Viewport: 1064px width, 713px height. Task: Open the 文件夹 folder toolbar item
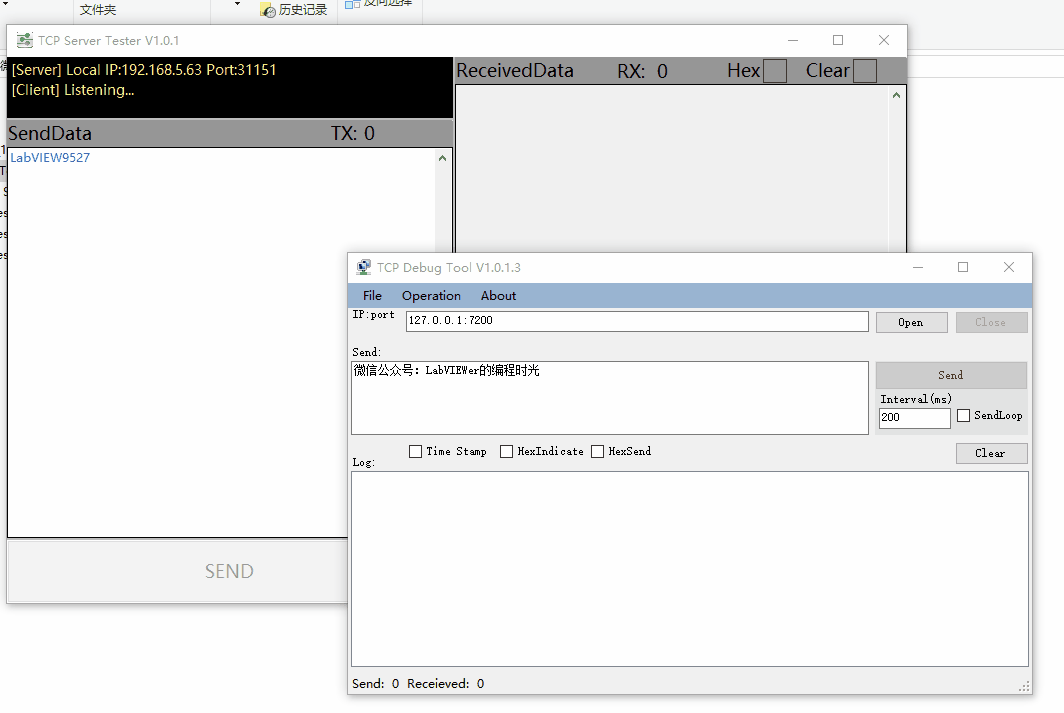[98, 8]
